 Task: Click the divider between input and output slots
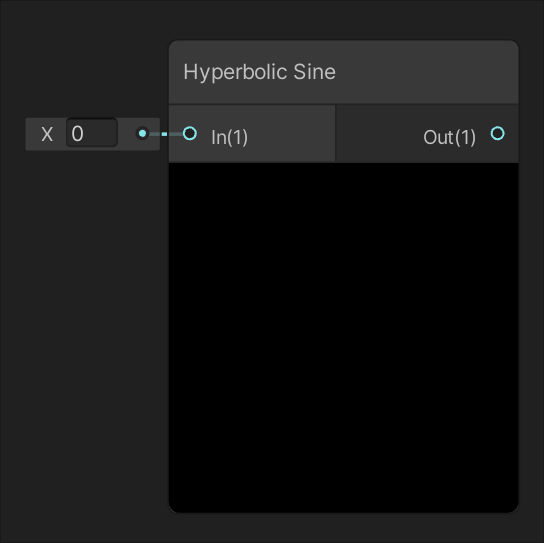point(335,133)
